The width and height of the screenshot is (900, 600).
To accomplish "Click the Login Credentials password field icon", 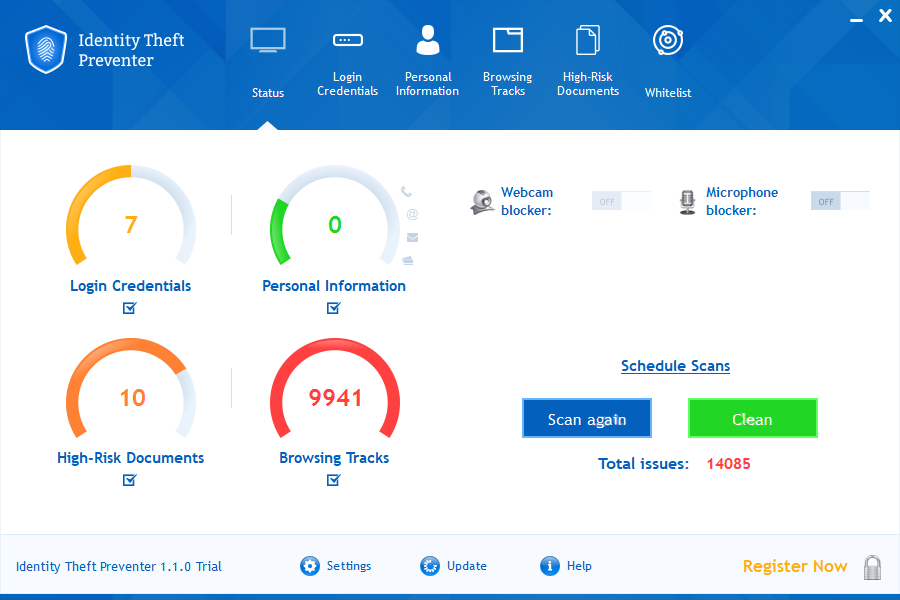I will 348,40.
